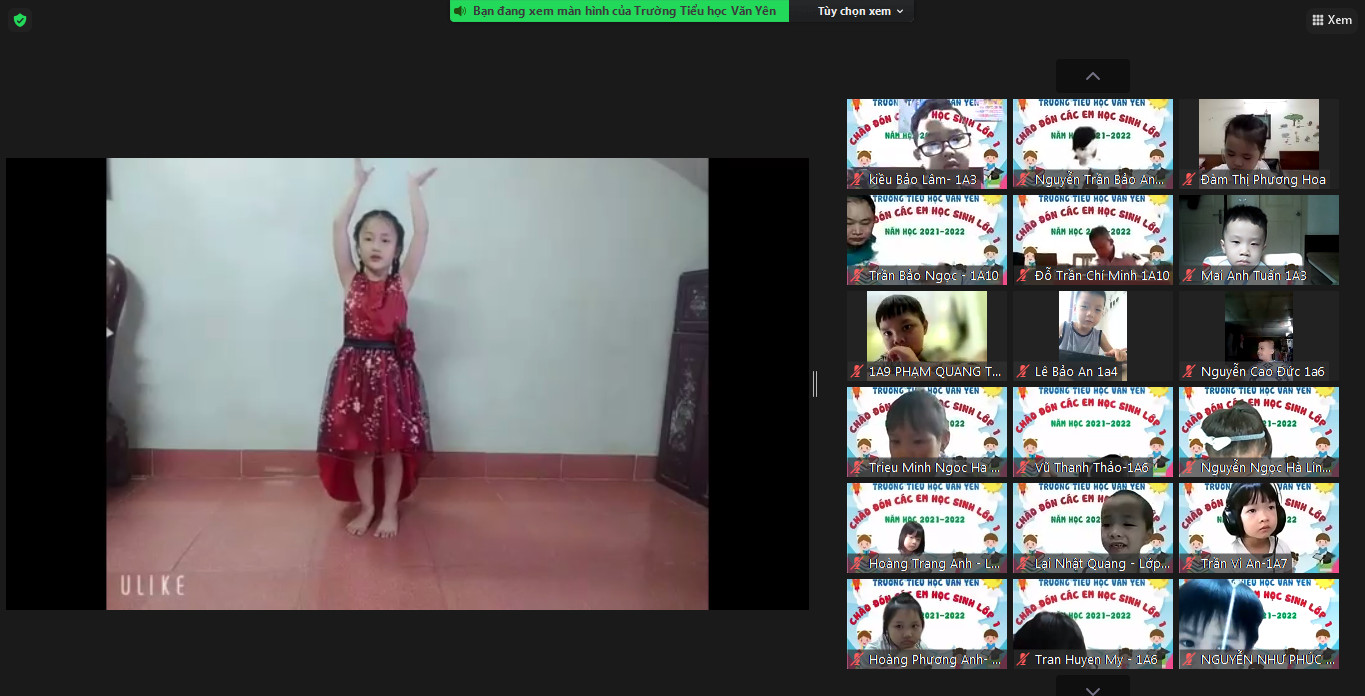Click the speaker icon in the green sharing banner
Screen dimensions: 1365x696
[x=460, y=11]
